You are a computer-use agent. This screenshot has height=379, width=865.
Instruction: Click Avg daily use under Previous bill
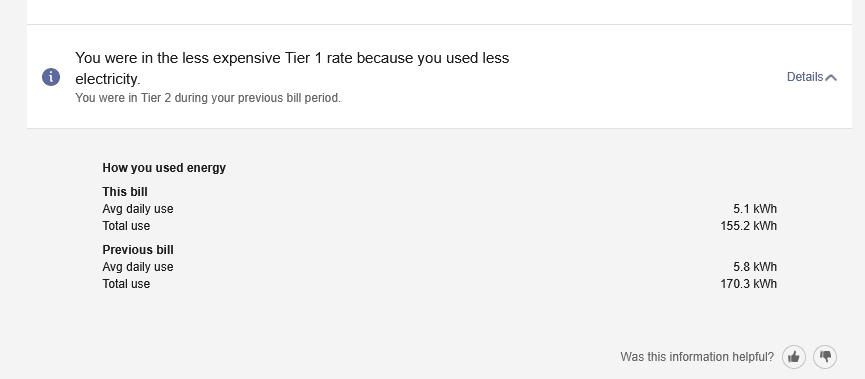(x=137, y=267)
